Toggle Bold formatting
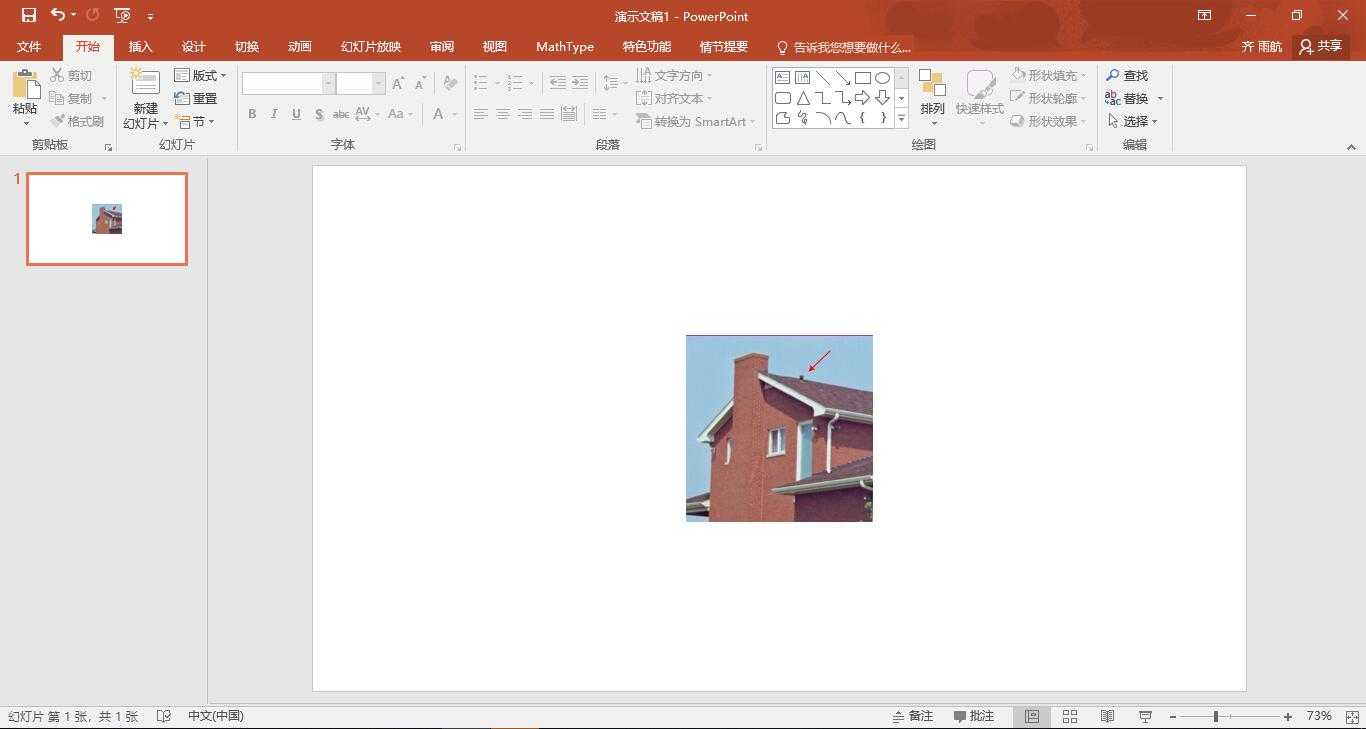 tap(252, 114)
